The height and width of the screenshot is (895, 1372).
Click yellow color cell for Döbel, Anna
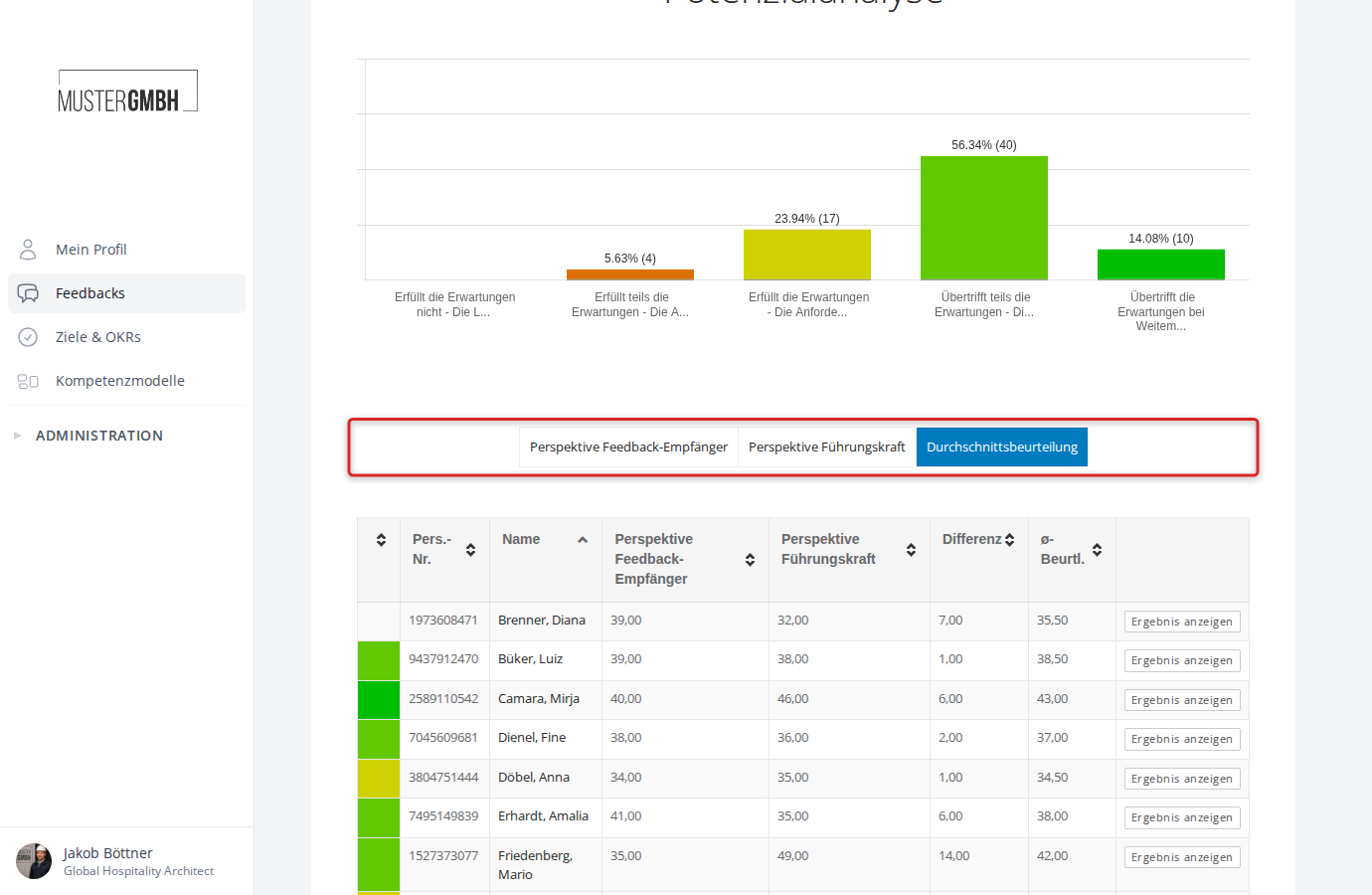pyautogui.click(x=379, y=779)
